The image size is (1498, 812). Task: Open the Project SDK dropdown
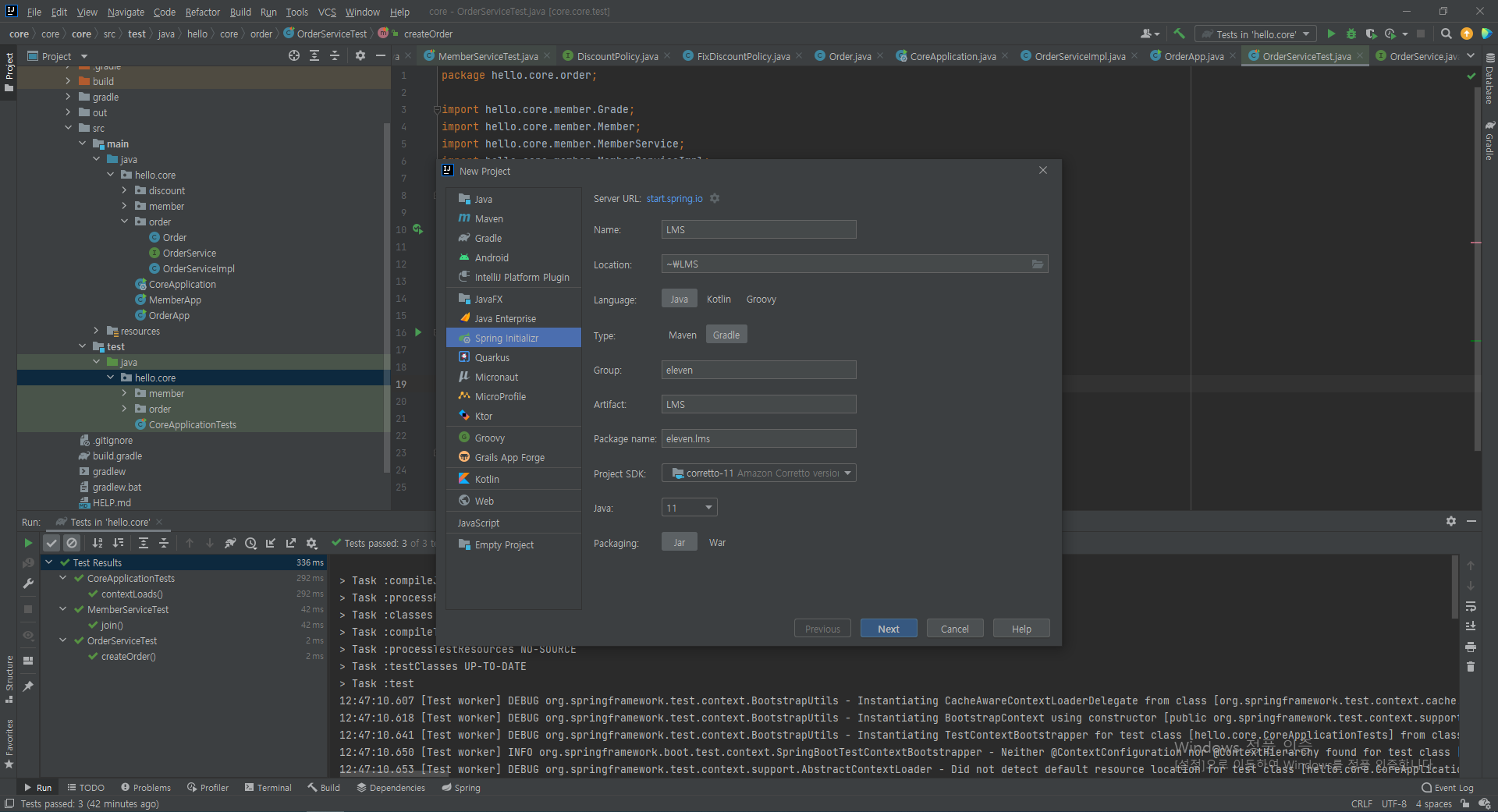[x=758, y=473]
